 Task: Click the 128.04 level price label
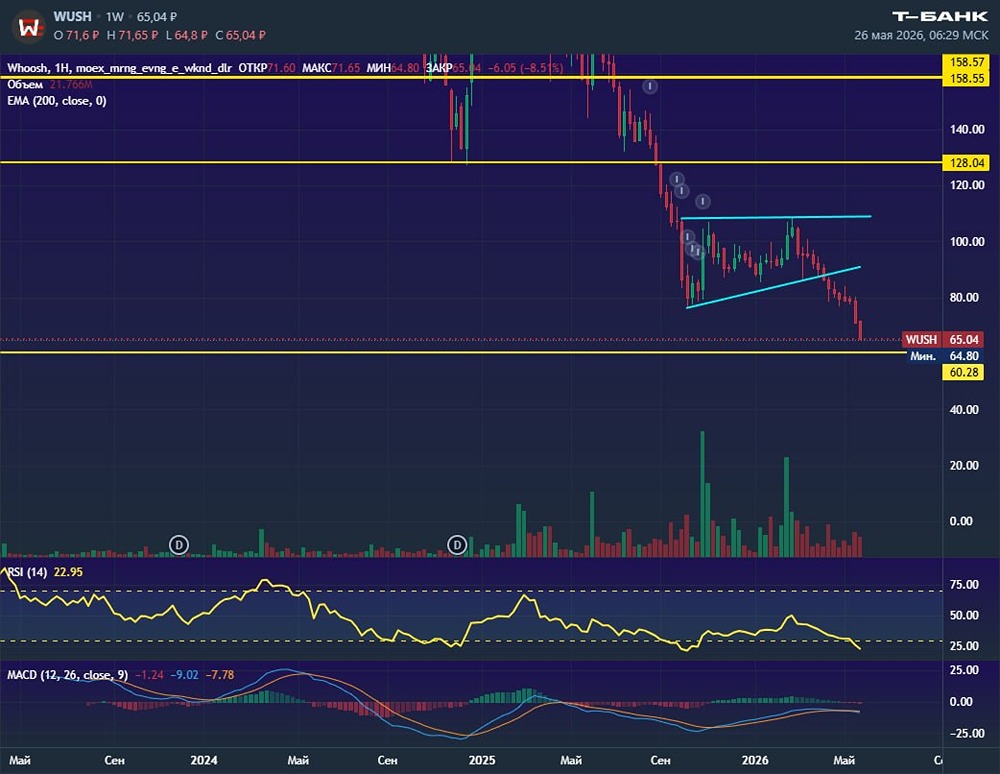pyautogui.click(x=967, y=163)
